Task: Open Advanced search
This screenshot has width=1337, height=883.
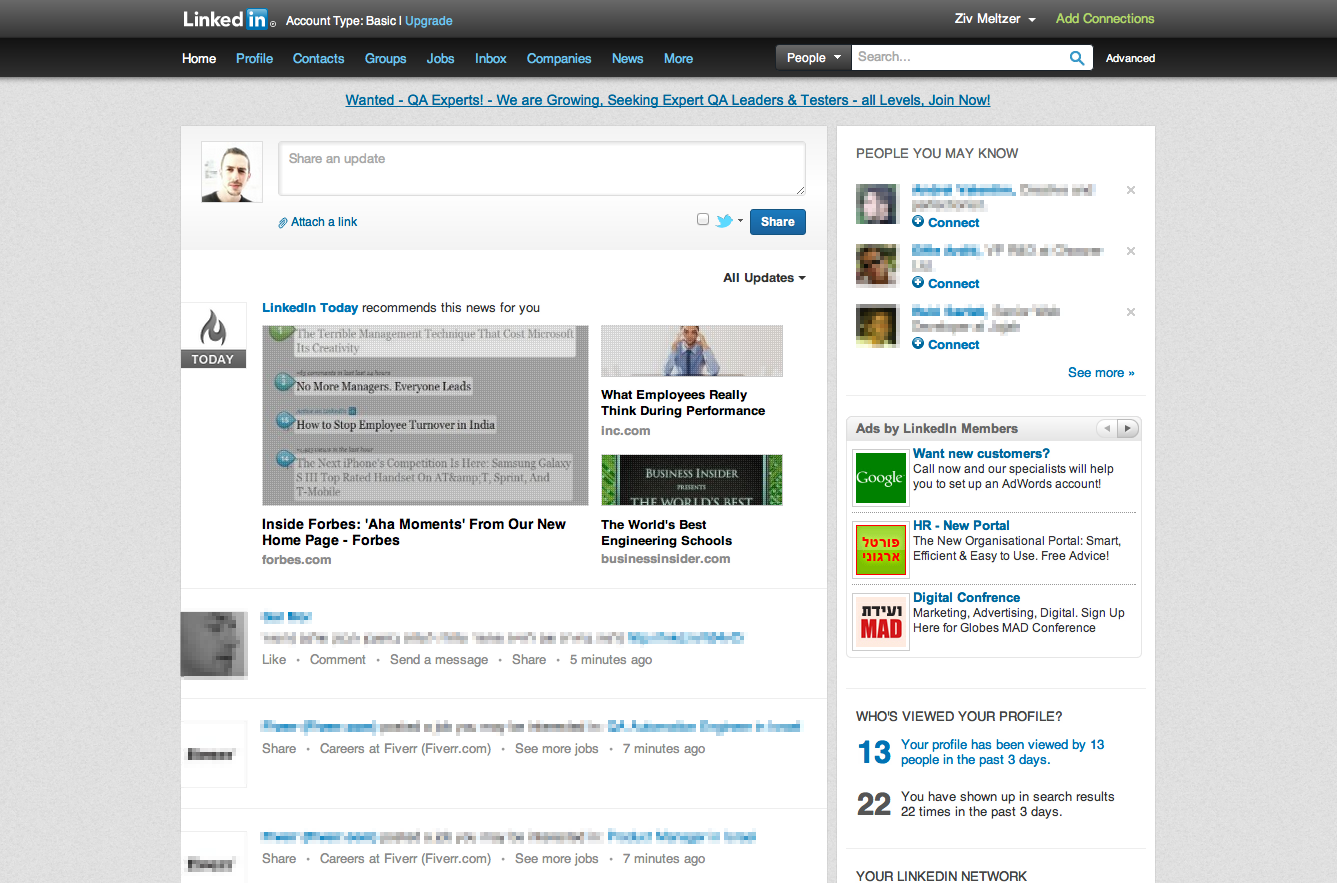Action: pyautogui.click(x=1130, y=58)
